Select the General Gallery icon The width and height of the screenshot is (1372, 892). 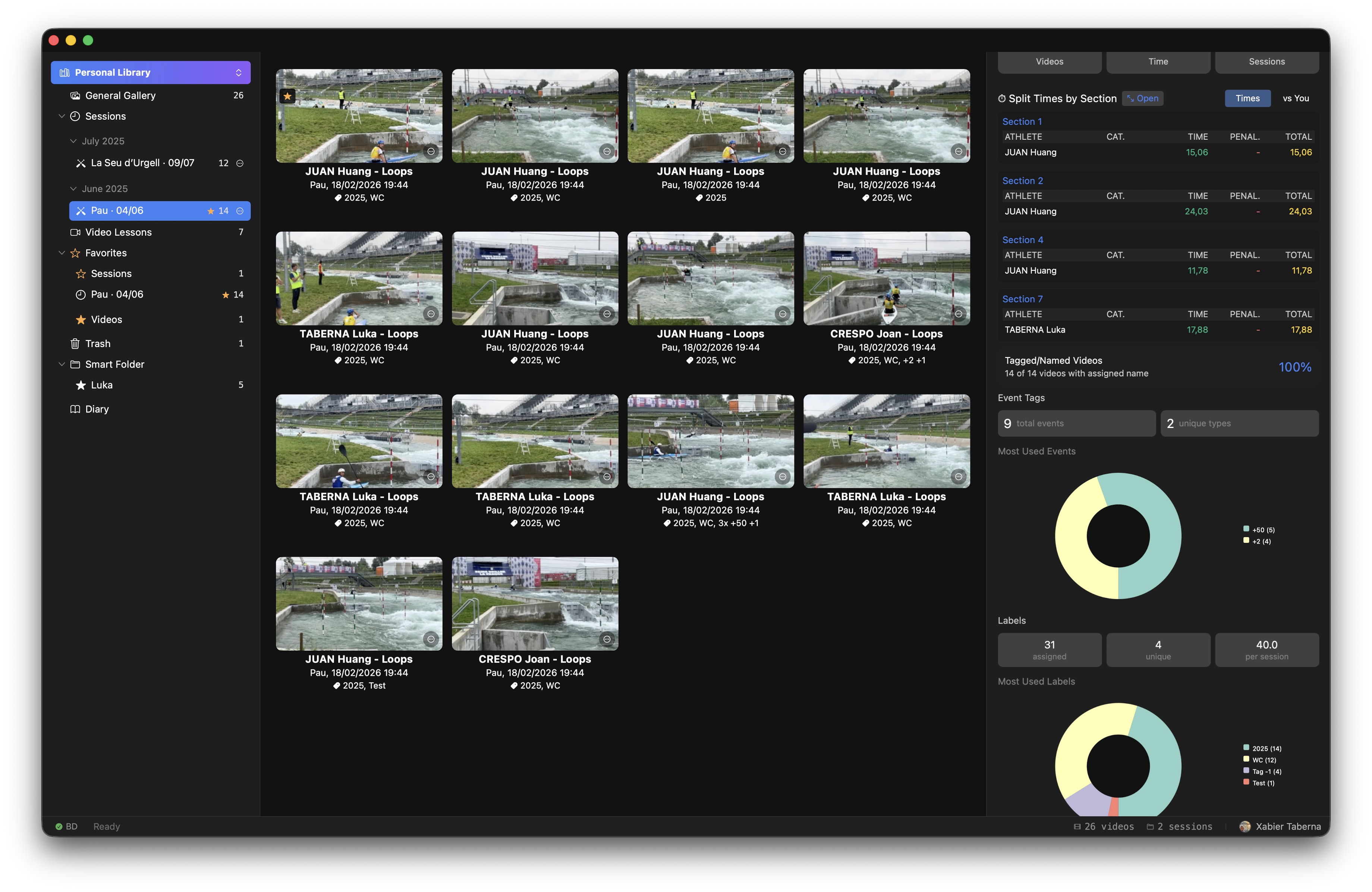[75, 96]
